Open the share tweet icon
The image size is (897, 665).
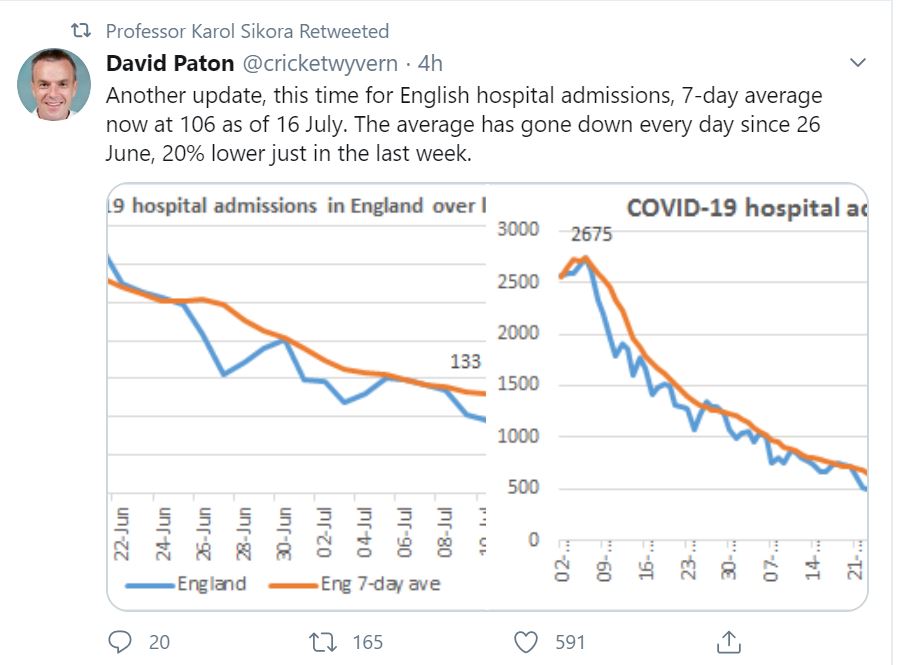(728, 641)
